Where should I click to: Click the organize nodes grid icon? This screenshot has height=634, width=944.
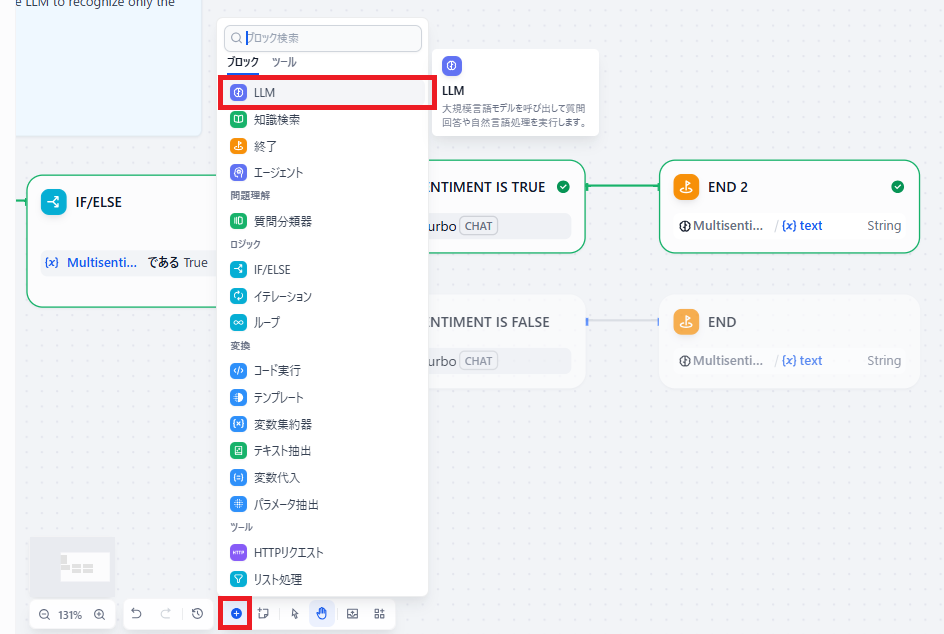(x=380, y=614)
